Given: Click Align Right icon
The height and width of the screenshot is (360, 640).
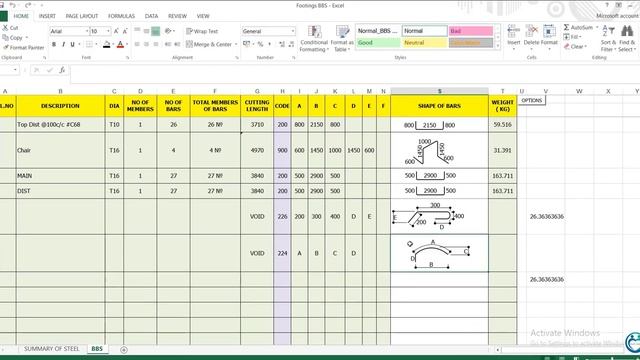Looking at the screenshot, I should click(x=156, y=44).
